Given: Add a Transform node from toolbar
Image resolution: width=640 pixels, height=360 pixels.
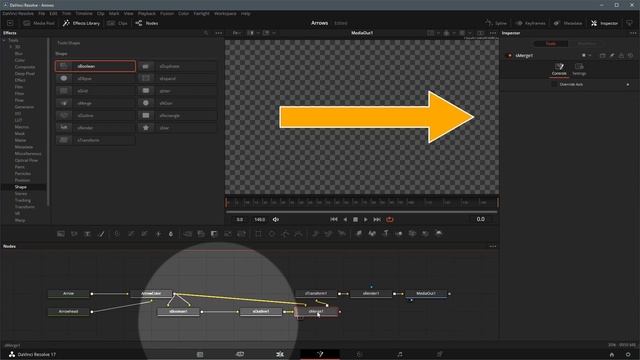Looking at the screenshot, I should (242, 234).
